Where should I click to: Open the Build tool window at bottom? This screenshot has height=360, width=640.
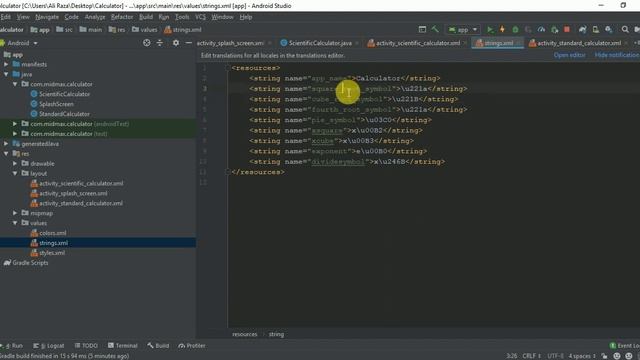(158, 346)
